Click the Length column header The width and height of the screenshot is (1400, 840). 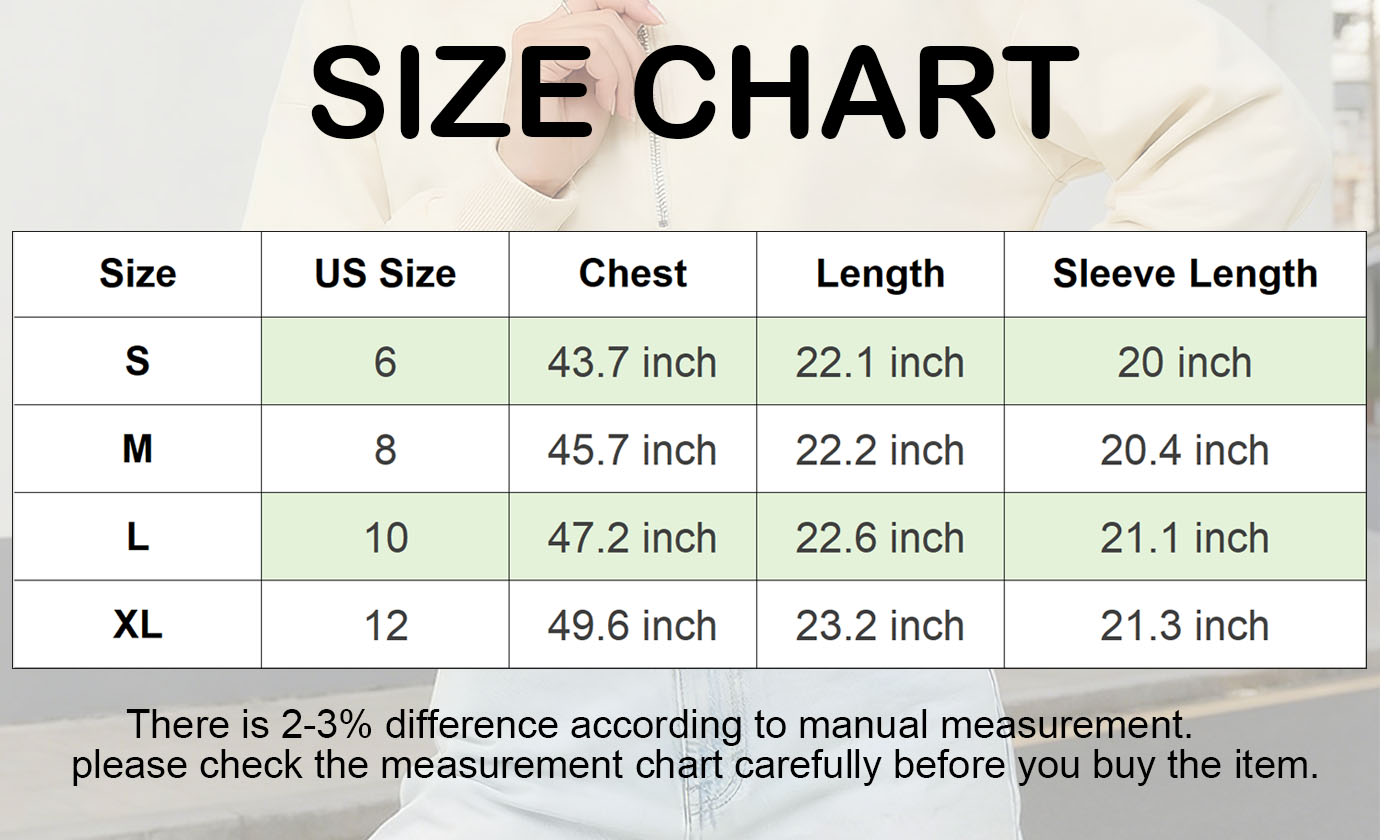coord(880,274)
